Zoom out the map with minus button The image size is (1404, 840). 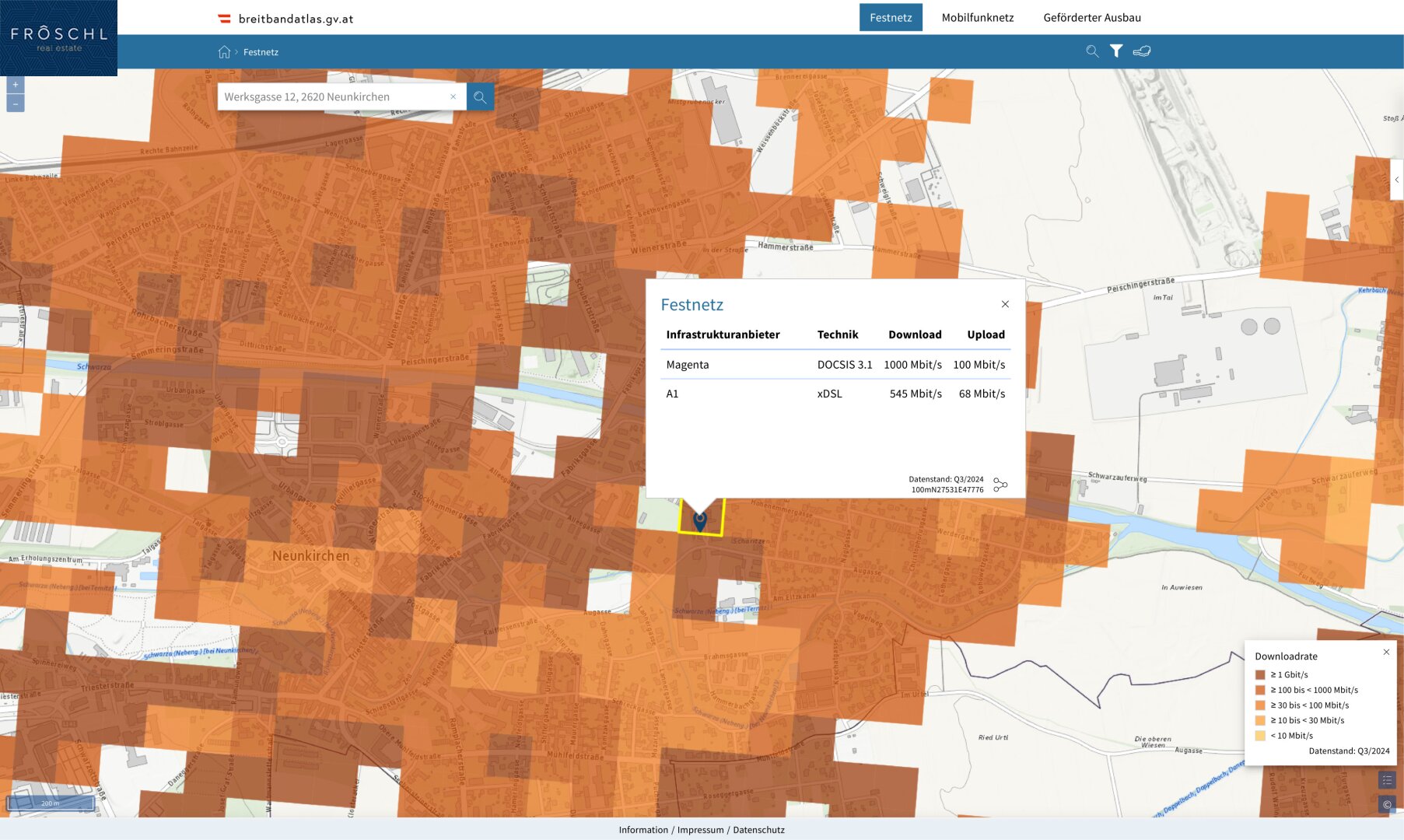coord(15,103)
